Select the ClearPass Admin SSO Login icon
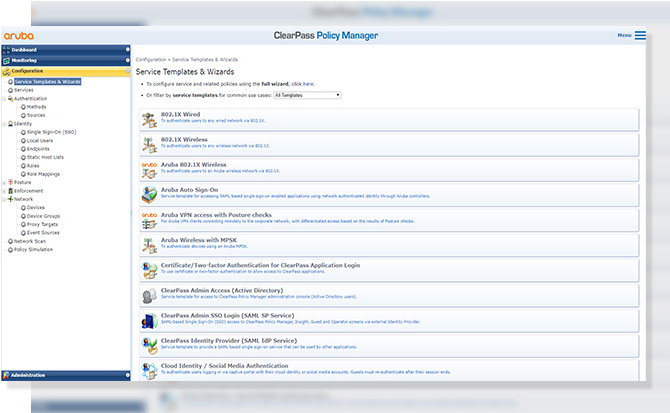The width and height of the screenshot is (670, 413). (x=149, y=319)
